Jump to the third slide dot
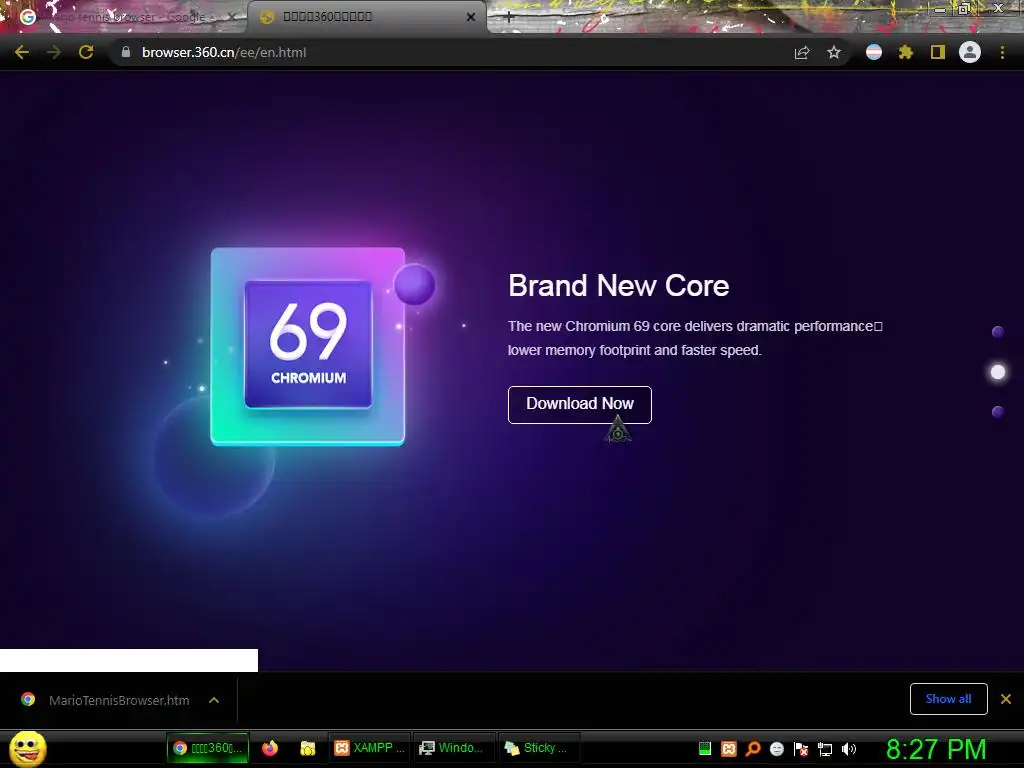The height and width of the screenshot is (768, 1024). tap(998, 411)
